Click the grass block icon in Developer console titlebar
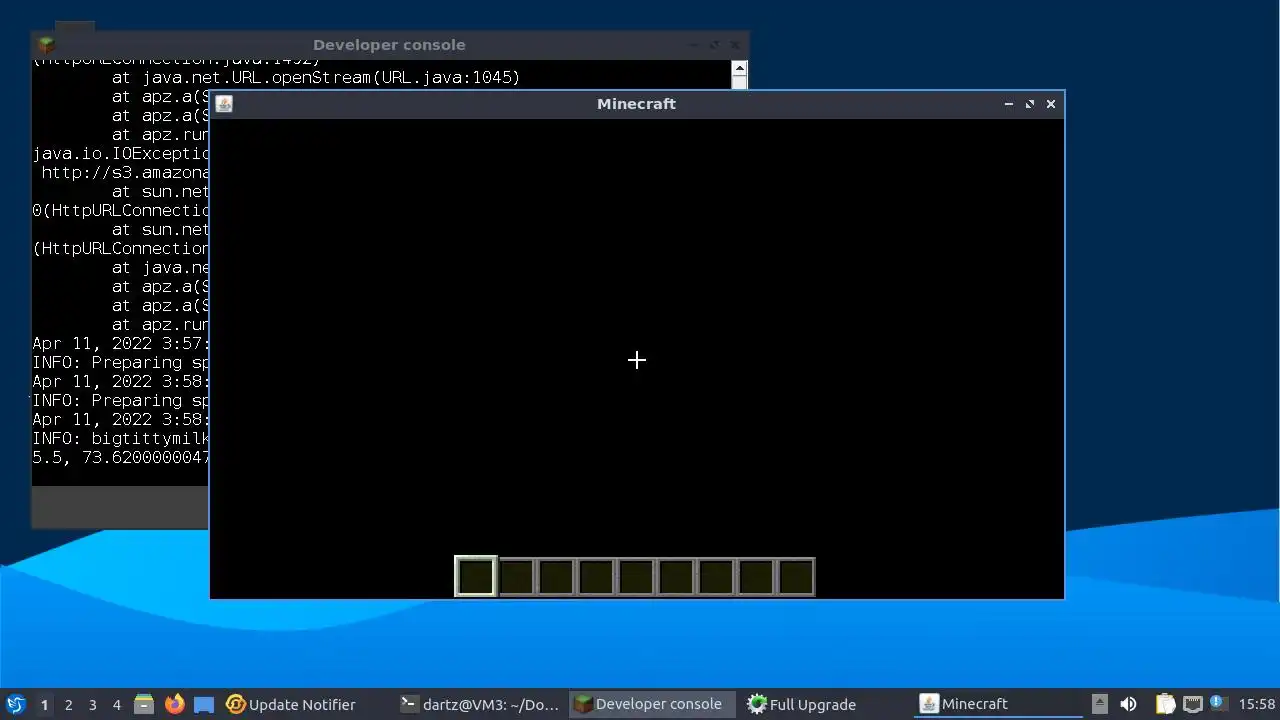1280x720 pixels. (x=46, y=45)
